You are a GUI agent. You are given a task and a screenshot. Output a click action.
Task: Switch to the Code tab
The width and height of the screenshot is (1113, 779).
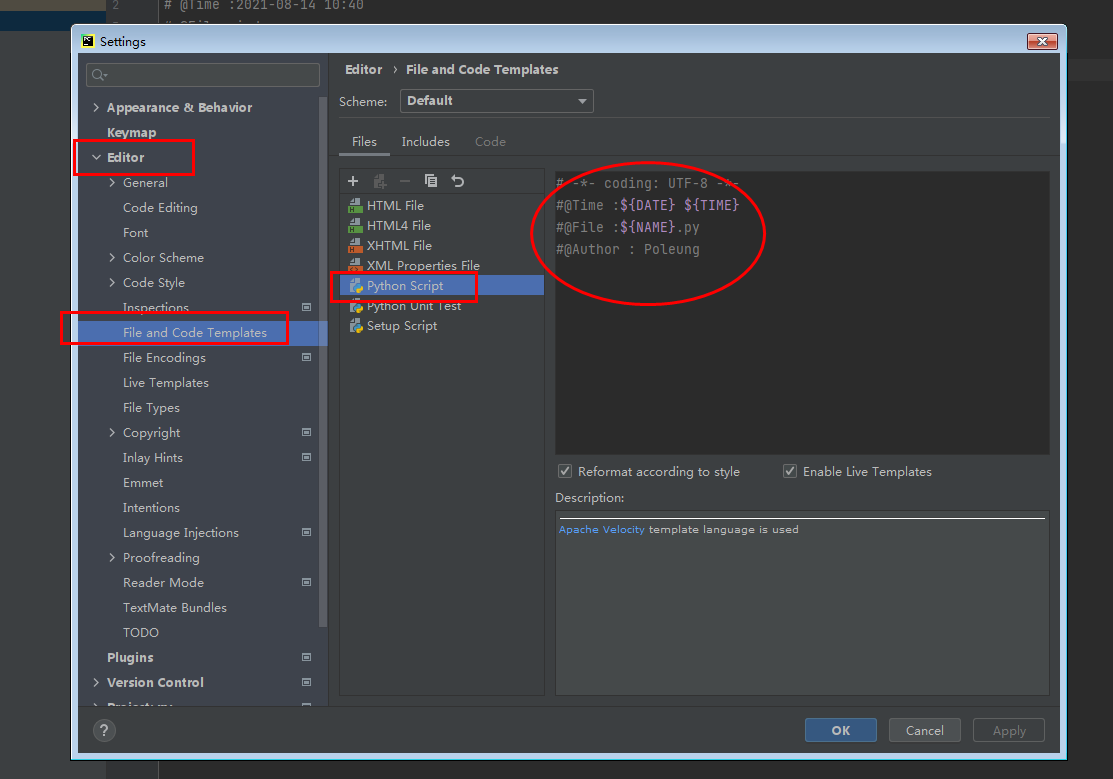[x=490, y=142]
